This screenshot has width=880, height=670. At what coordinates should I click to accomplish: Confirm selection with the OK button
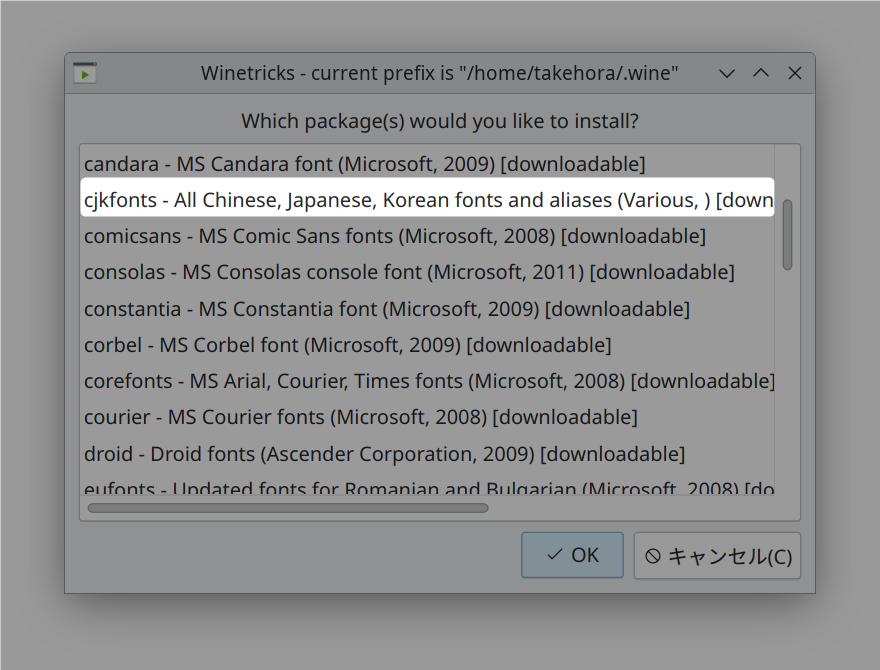pos(572,555)
